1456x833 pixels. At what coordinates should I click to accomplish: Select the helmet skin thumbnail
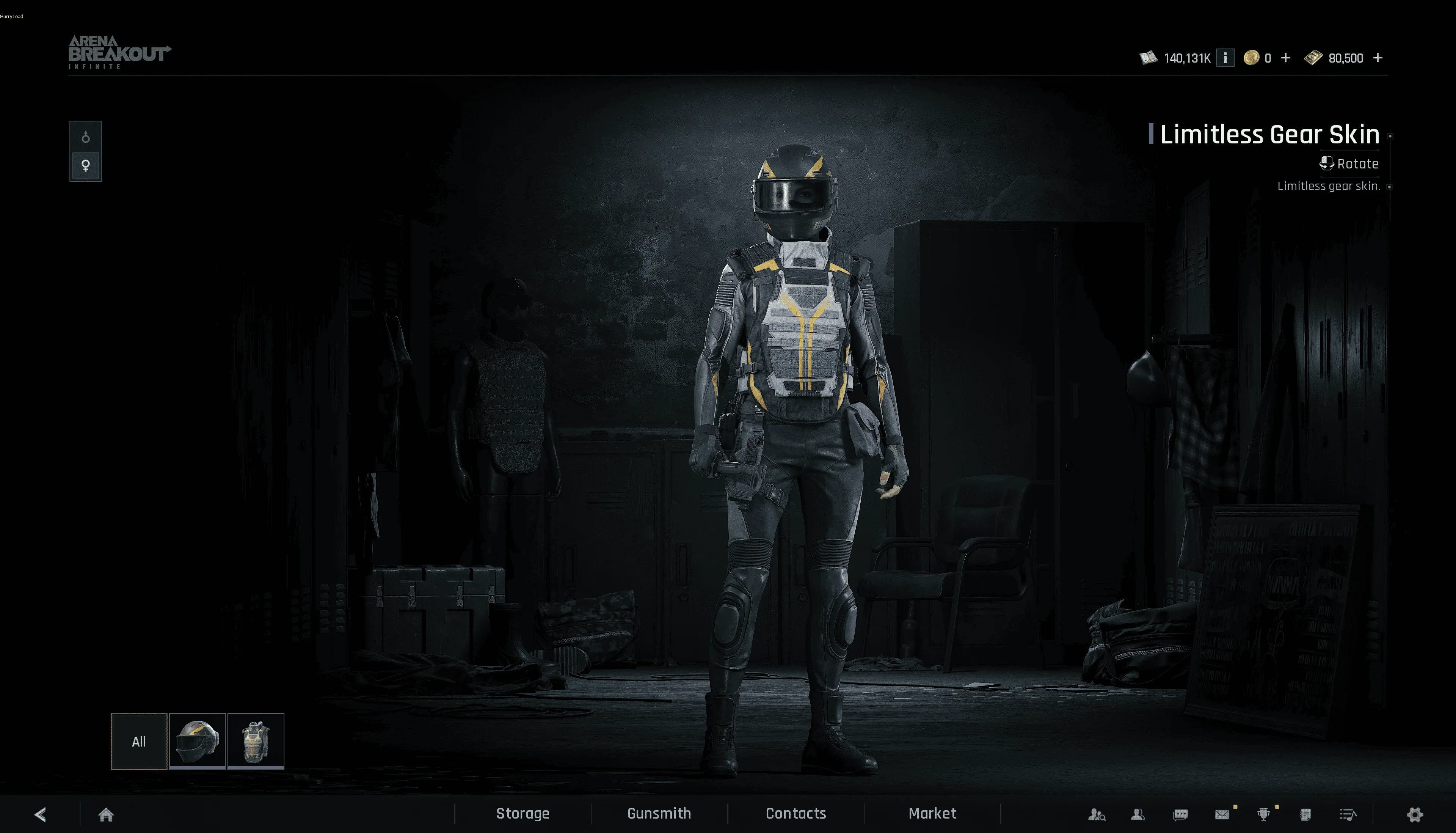197,742
